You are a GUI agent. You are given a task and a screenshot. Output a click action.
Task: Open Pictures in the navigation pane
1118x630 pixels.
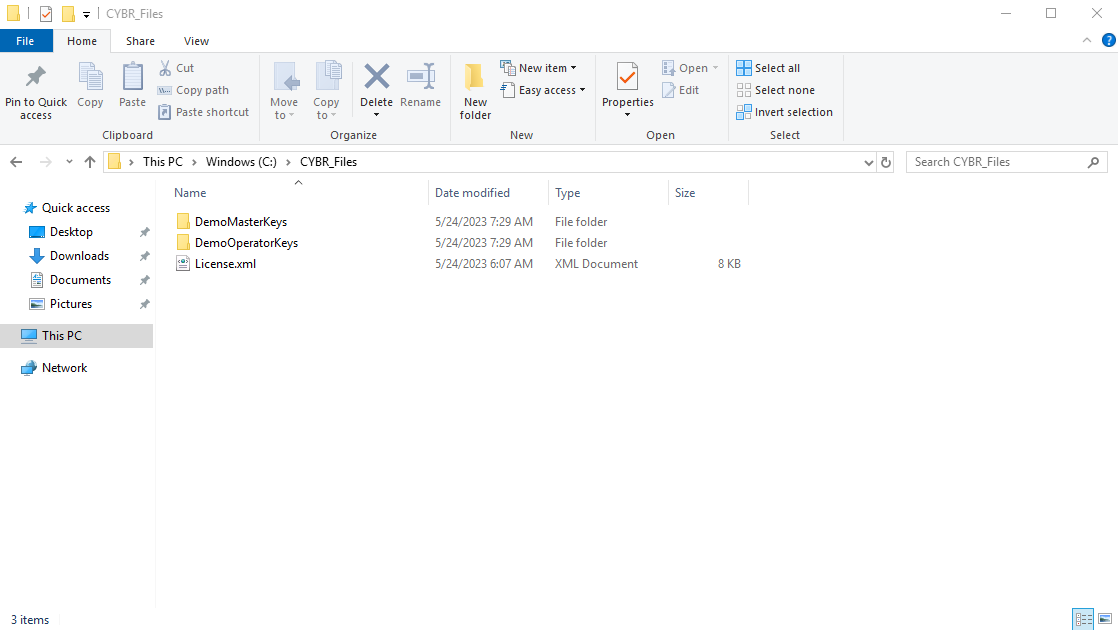pyautogui.click(x=71, y=304)
